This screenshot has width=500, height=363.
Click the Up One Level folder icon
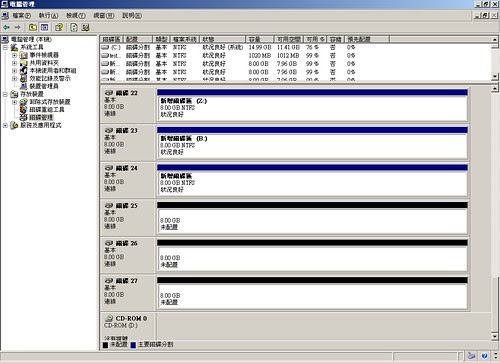coord(33,27)
